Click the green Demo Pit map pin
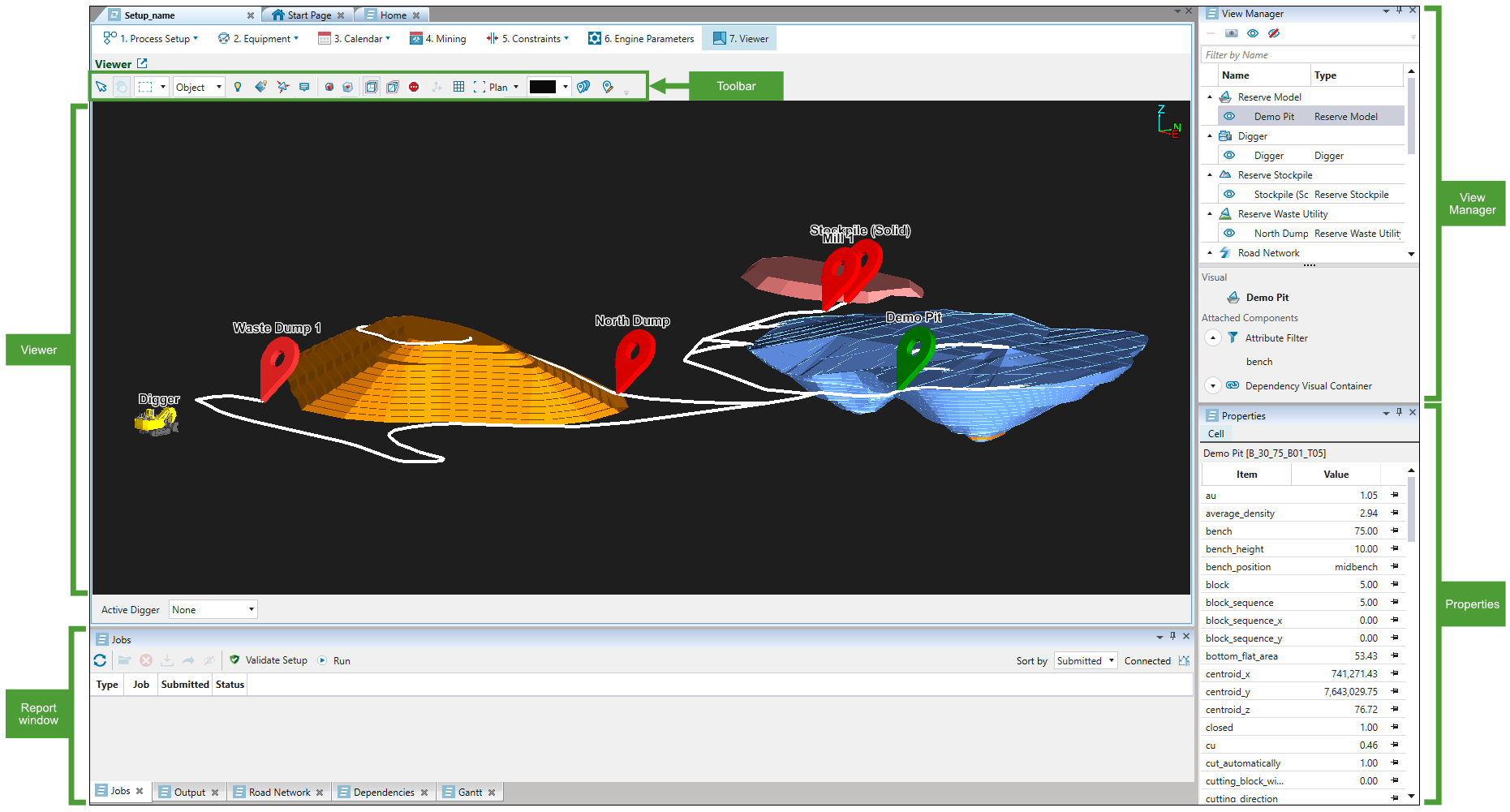This screenshot has width=1510, height=812. (x=914, y=357)
